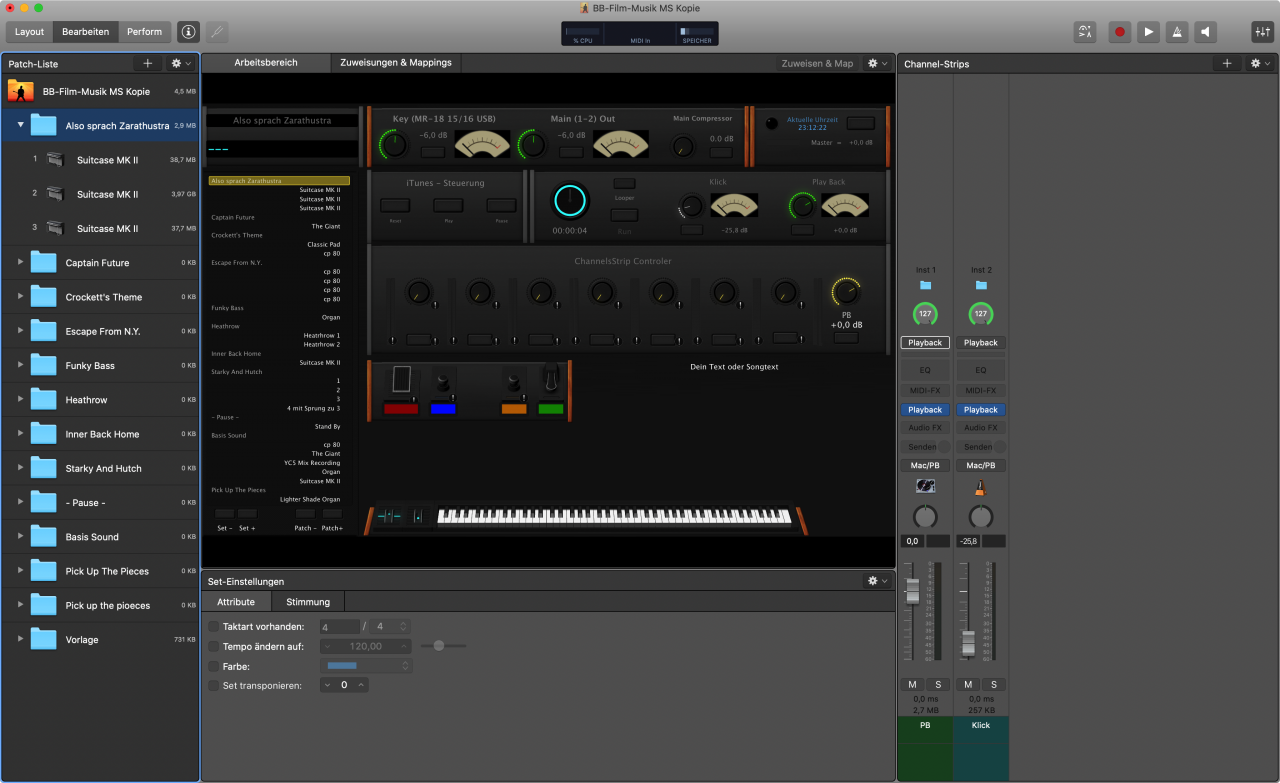This screenshot has height=783, width=1280.
Task: Toggle the Farbe checkbox
Action: tap(214, 666)
